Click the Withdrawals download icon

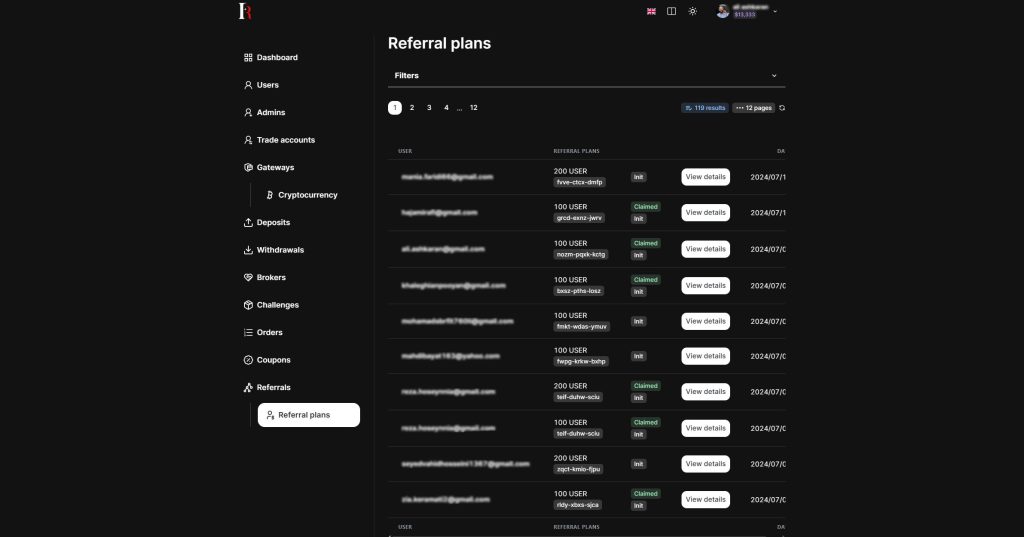click(x=248, y=250)
